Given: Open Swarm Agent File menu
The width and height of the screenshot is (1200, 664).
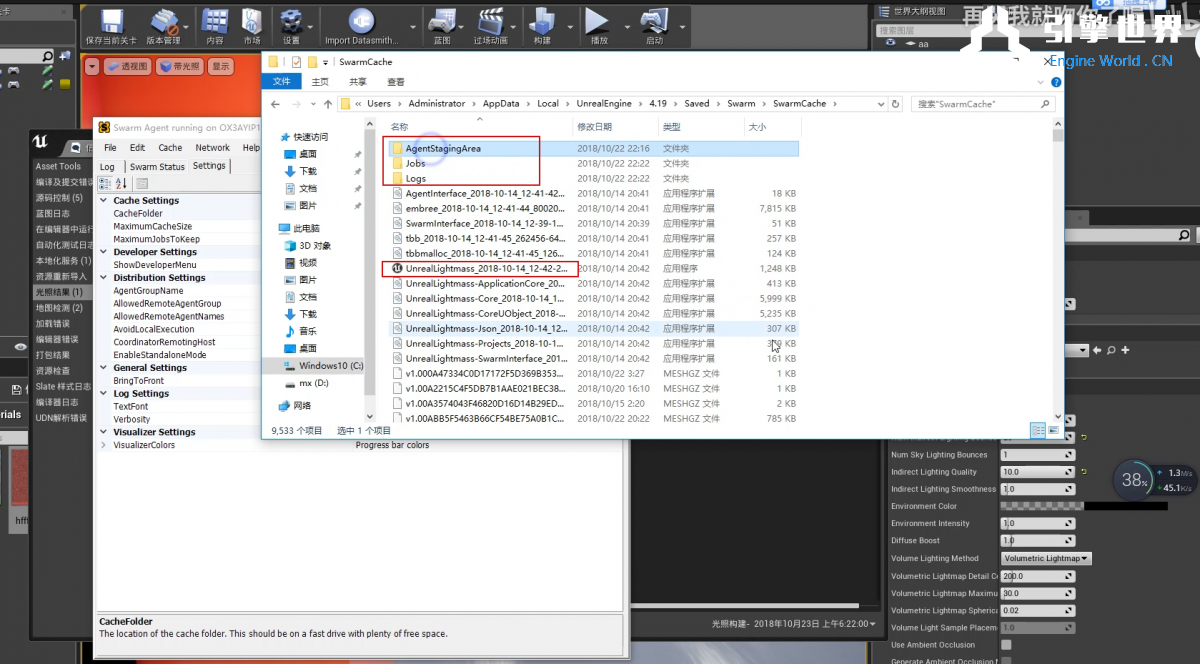Looking at the screenshot, I should point(109,148).
